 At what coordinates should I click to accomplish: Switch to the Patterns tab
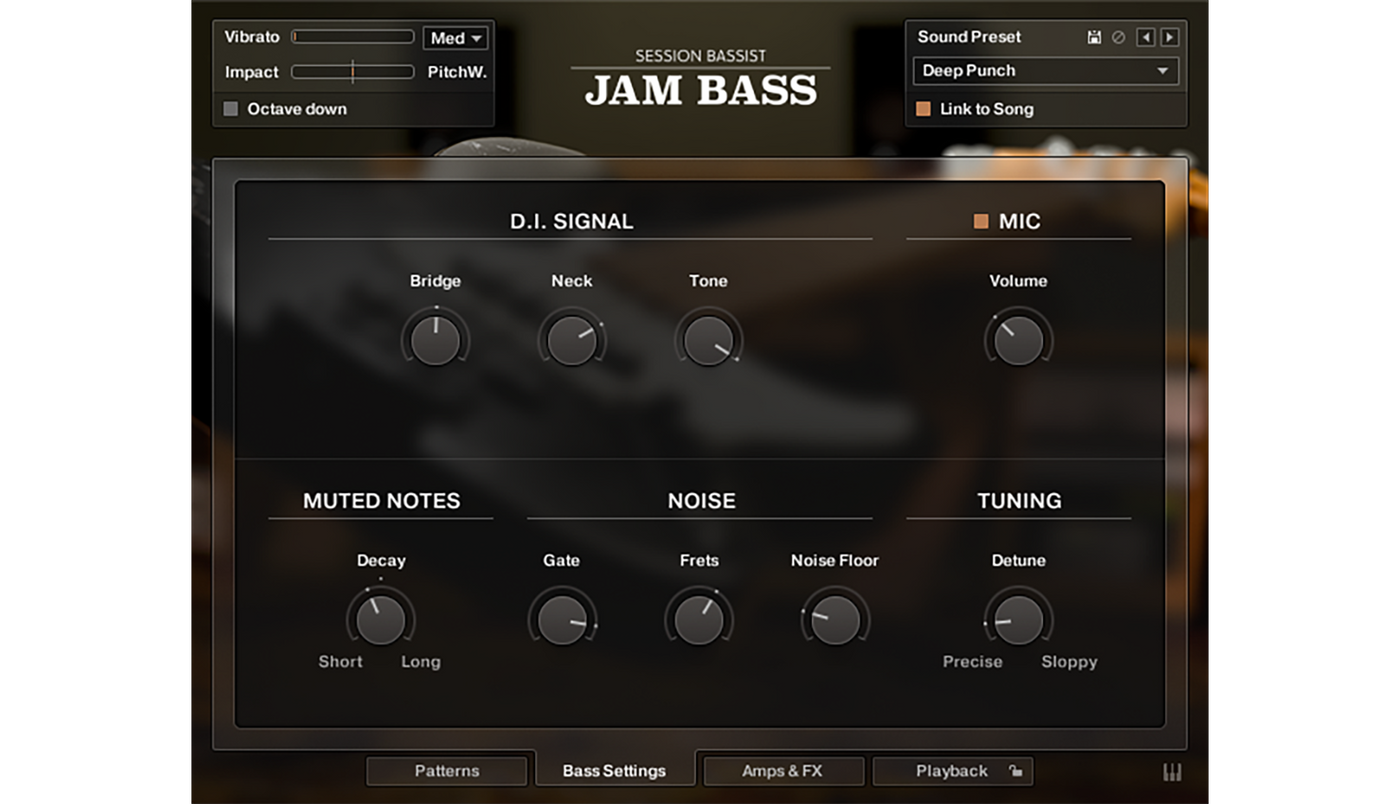click(447, 771)
